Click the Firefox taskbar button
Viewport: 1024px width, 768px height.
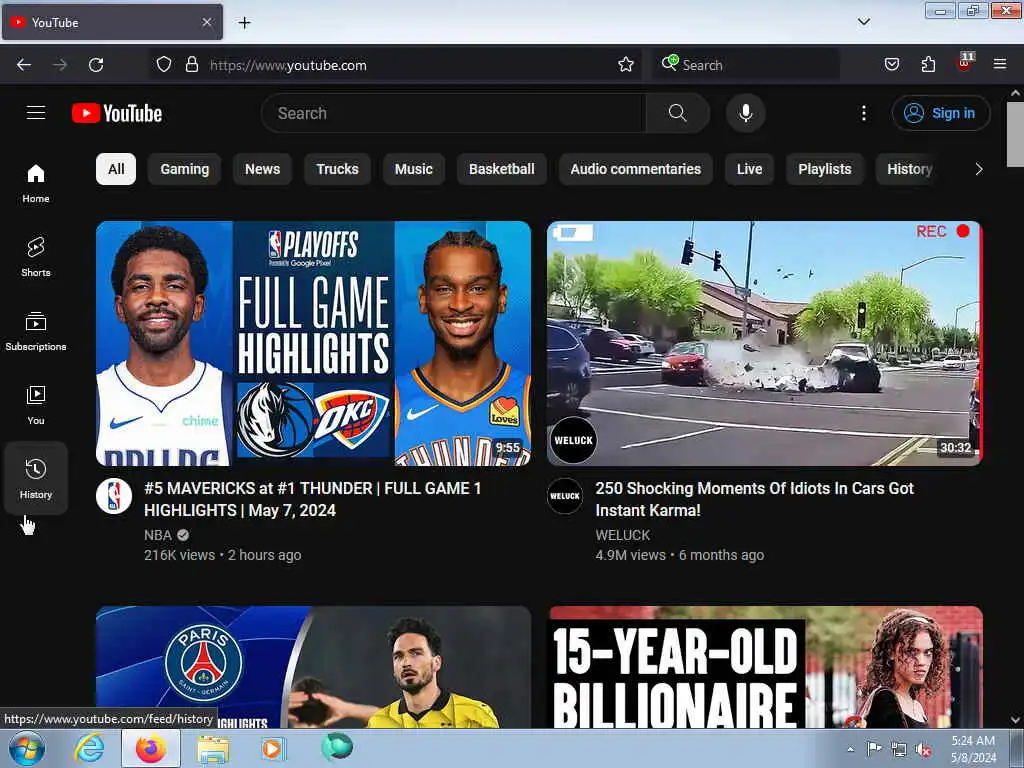[151, 748]
